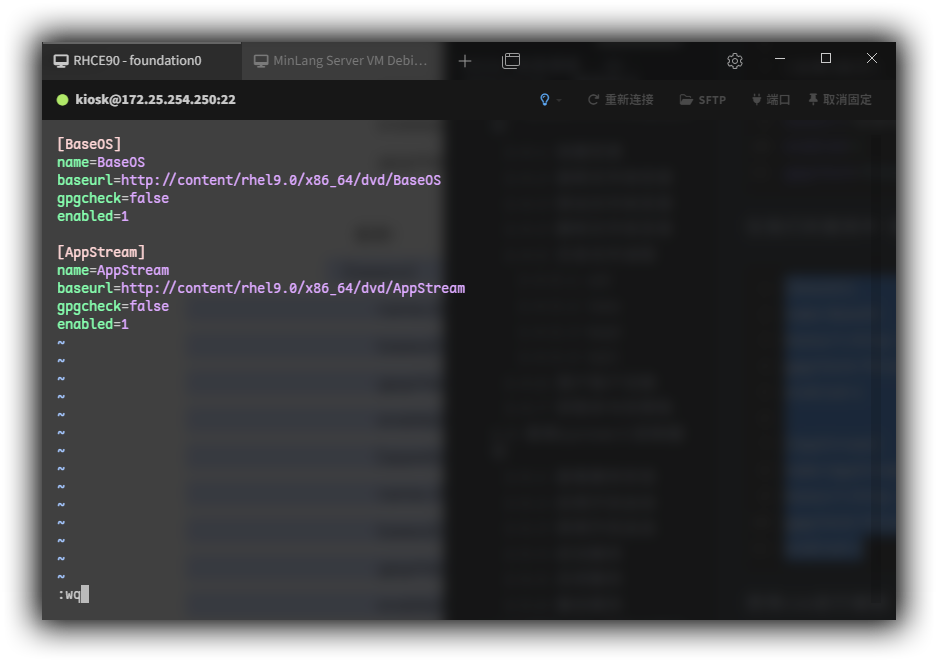Click 取消固定 to unpin the toolbar
The height and width of the screenshot is (662, 938).
(x=840, y=100)
